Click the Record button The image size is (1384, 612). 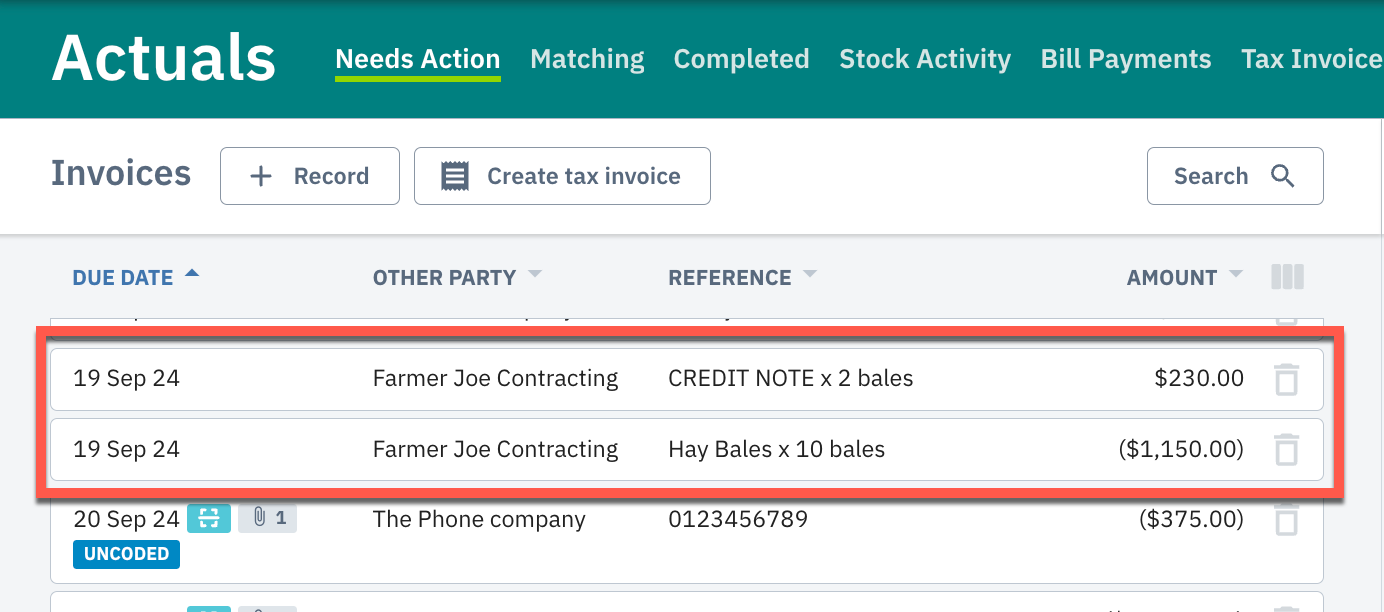(x=310, y=176)
